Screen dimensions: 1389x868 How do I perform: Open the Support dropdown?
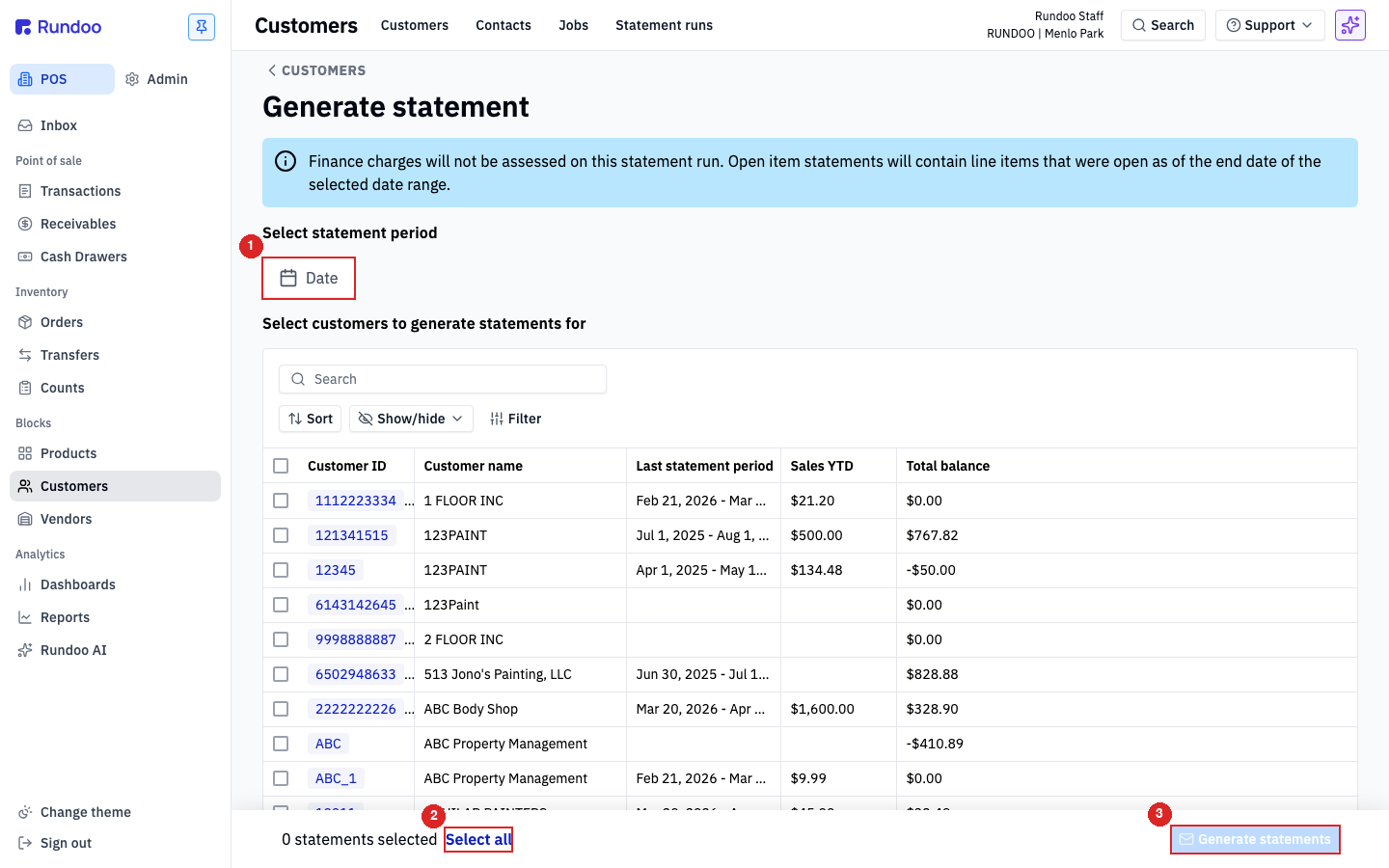coord(1269,25)
